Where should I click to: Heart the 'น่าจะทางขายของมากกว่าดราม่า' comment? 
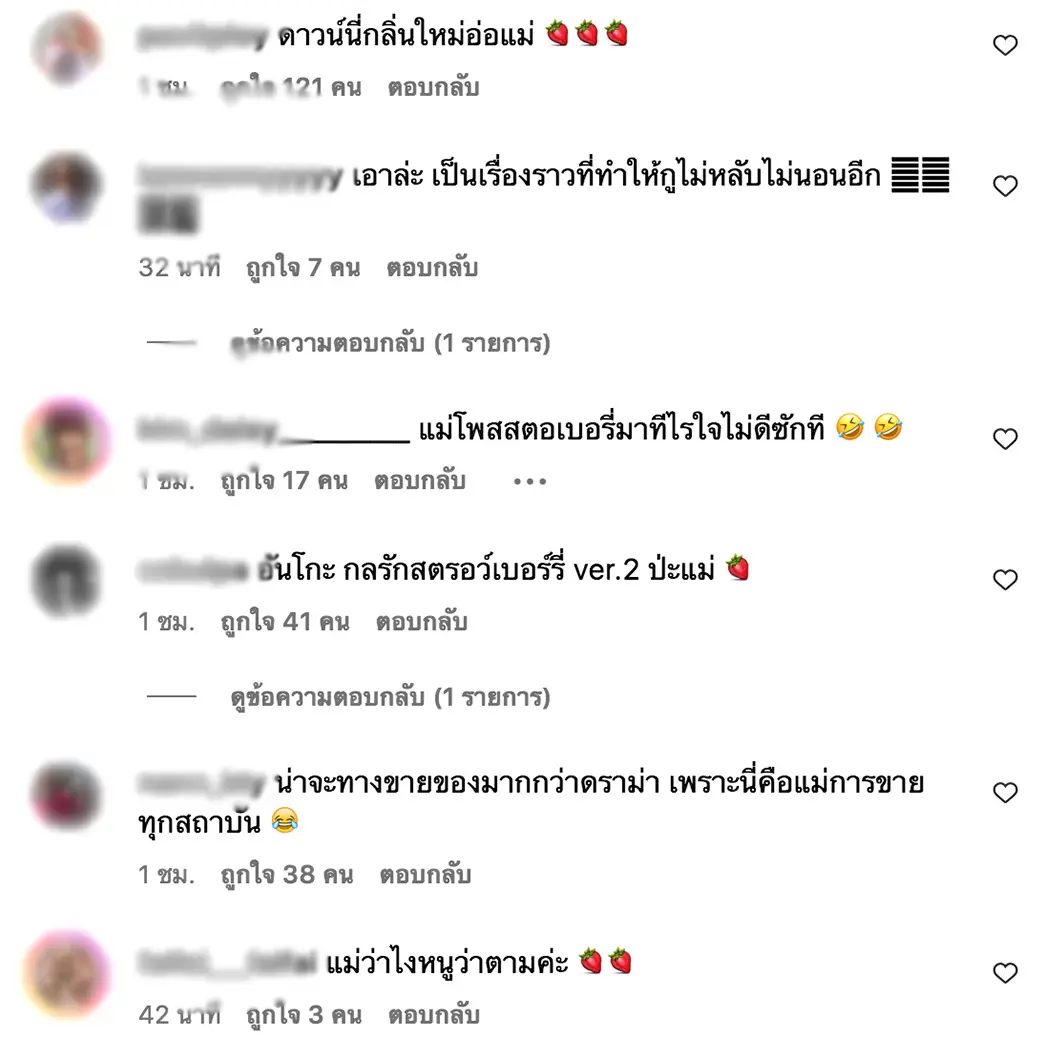tap(1005, 792)
